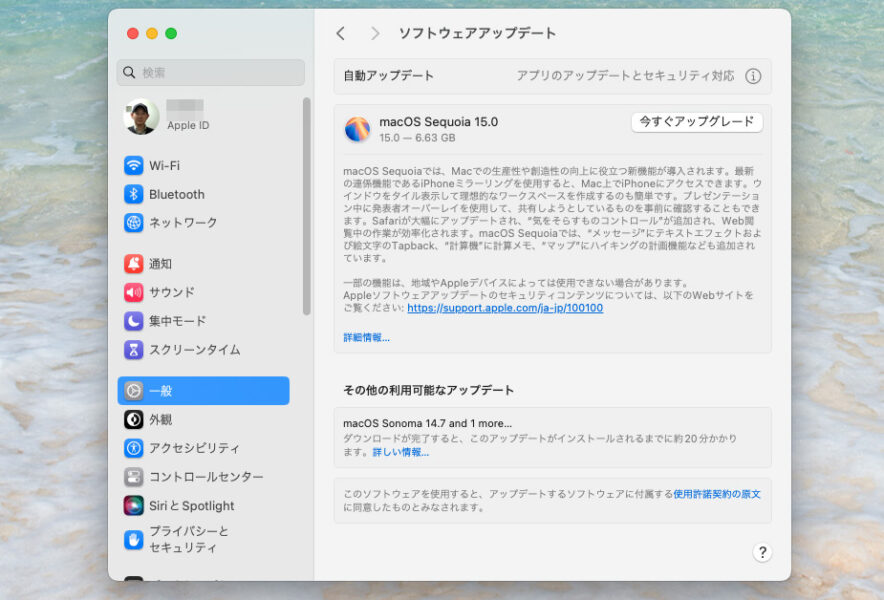The image size is (884, 600).
Task: Open the 使用許諾契約の原文 link
Action: pos(717,494)
